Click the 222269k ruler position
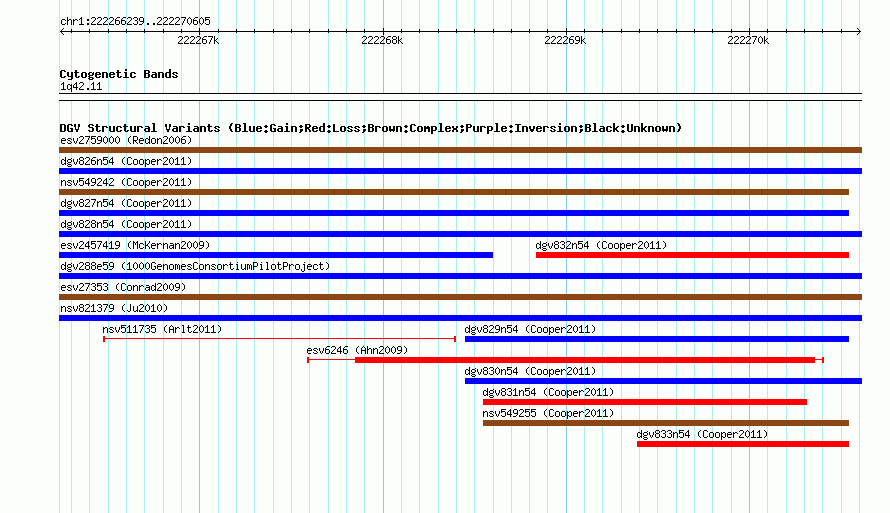 point(565,40)
